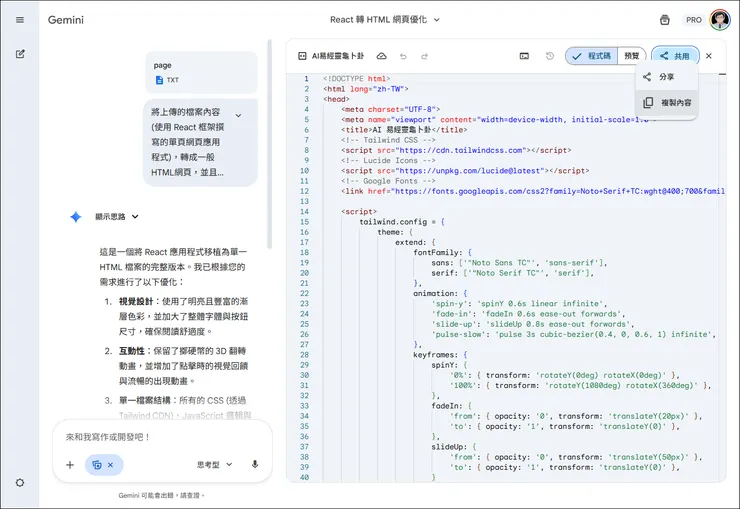Remove the canvas tool chip with its X
This screenshot has width=740, height=509.
[110, 465]
